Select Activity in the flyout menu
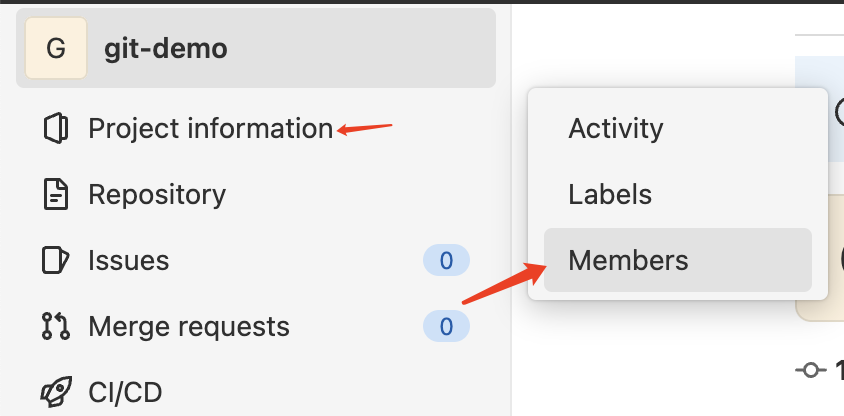The image size is (844, 416). 615,128
